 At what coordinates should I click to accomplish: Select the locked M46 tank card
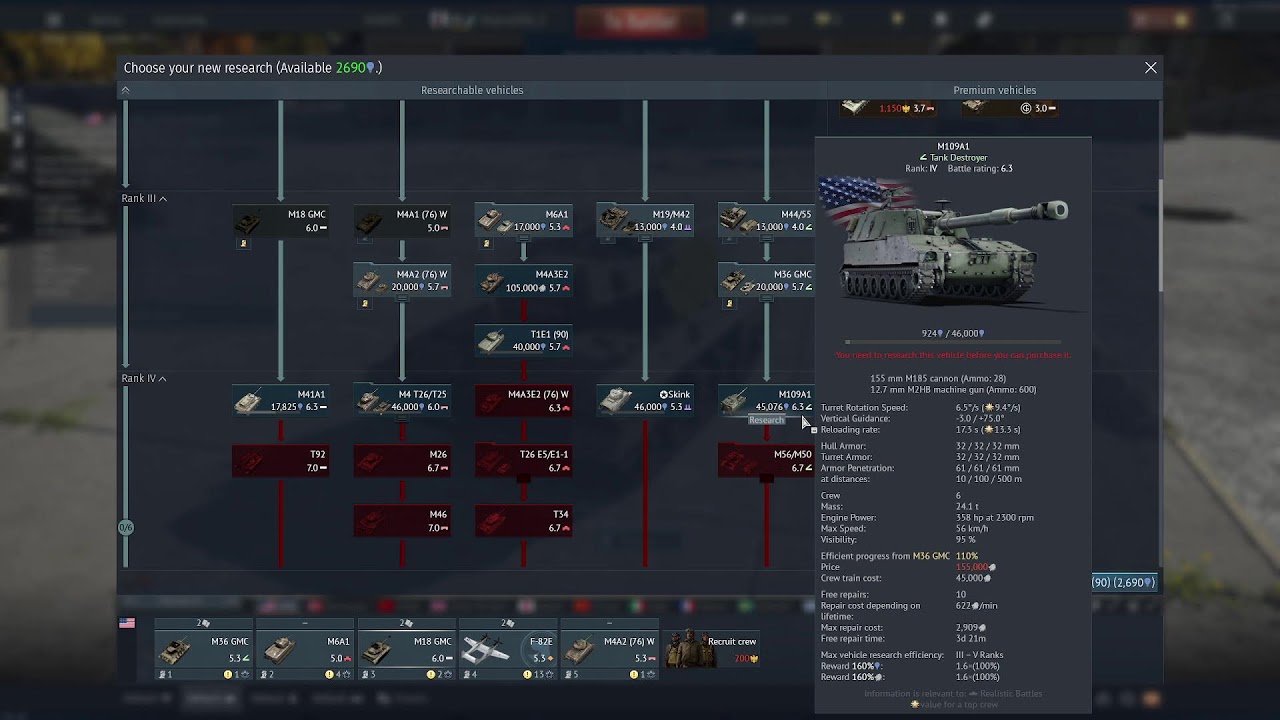tap(402, 521)
